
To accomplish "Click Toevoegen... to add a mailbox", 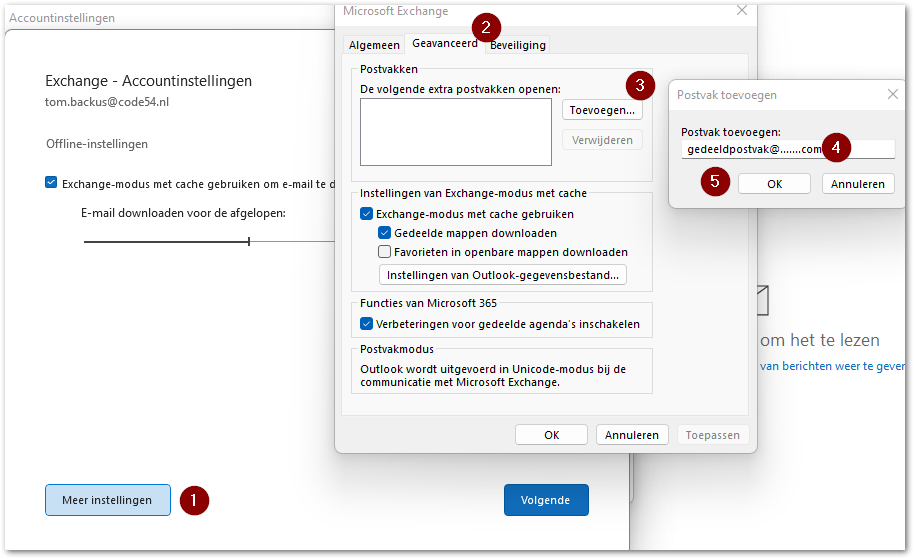I will point(602,110).
